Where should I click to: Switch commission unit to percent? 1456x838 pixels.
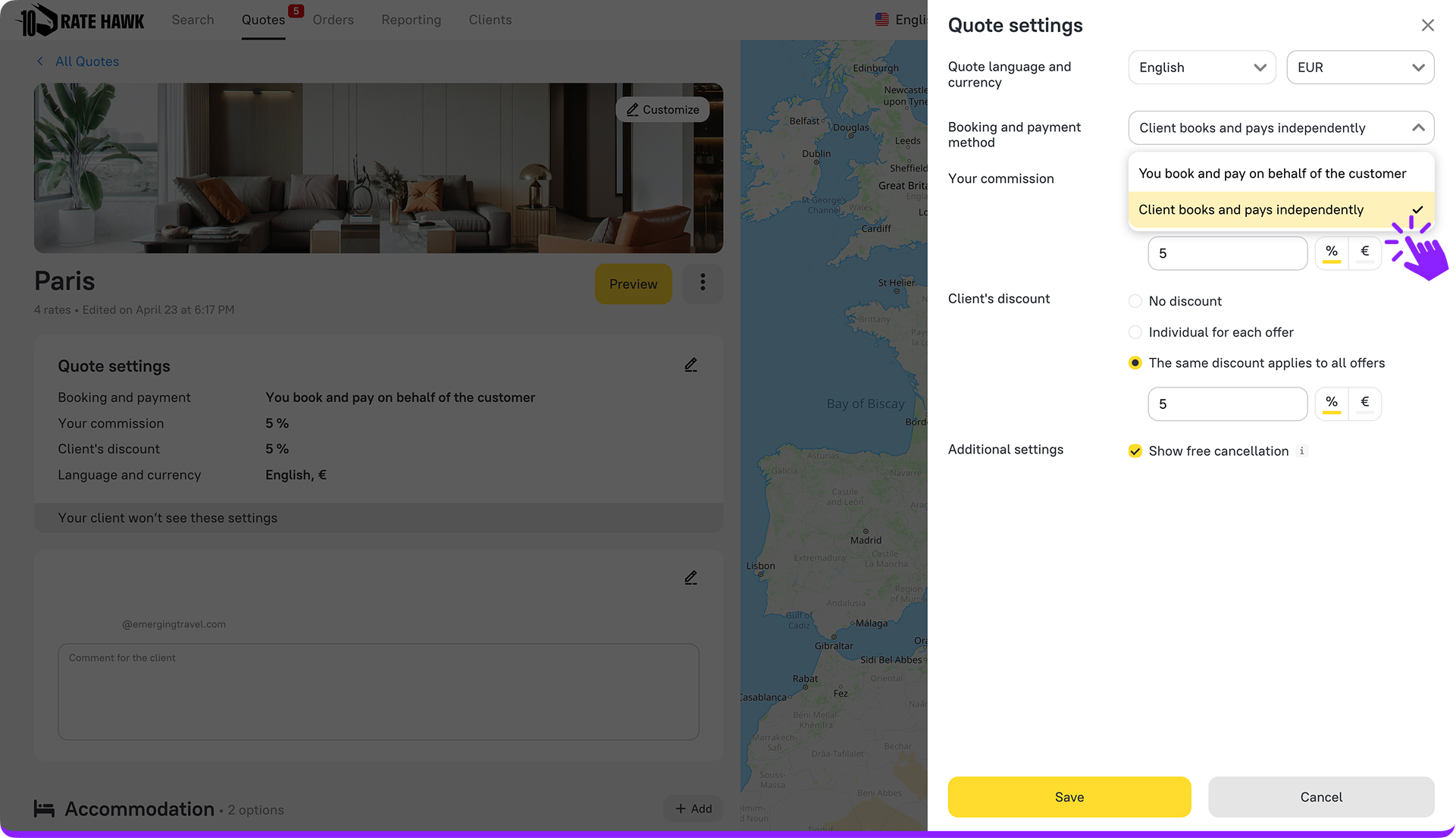[x=1332, y=253]
